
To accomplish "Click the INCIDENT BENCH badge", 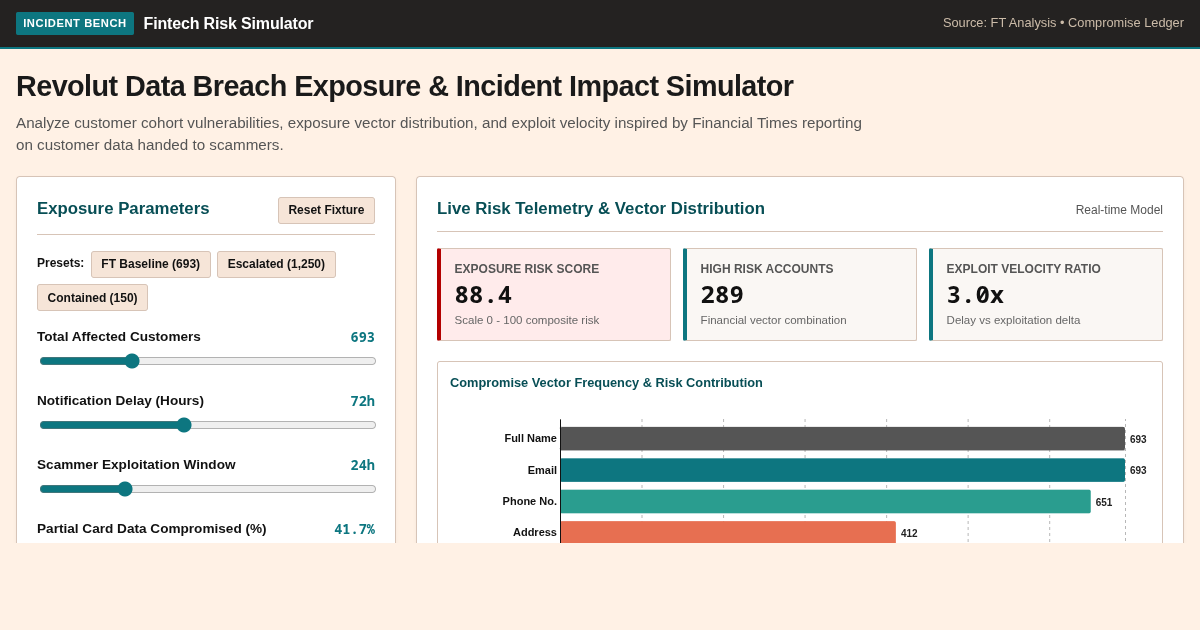I will 75,23.
